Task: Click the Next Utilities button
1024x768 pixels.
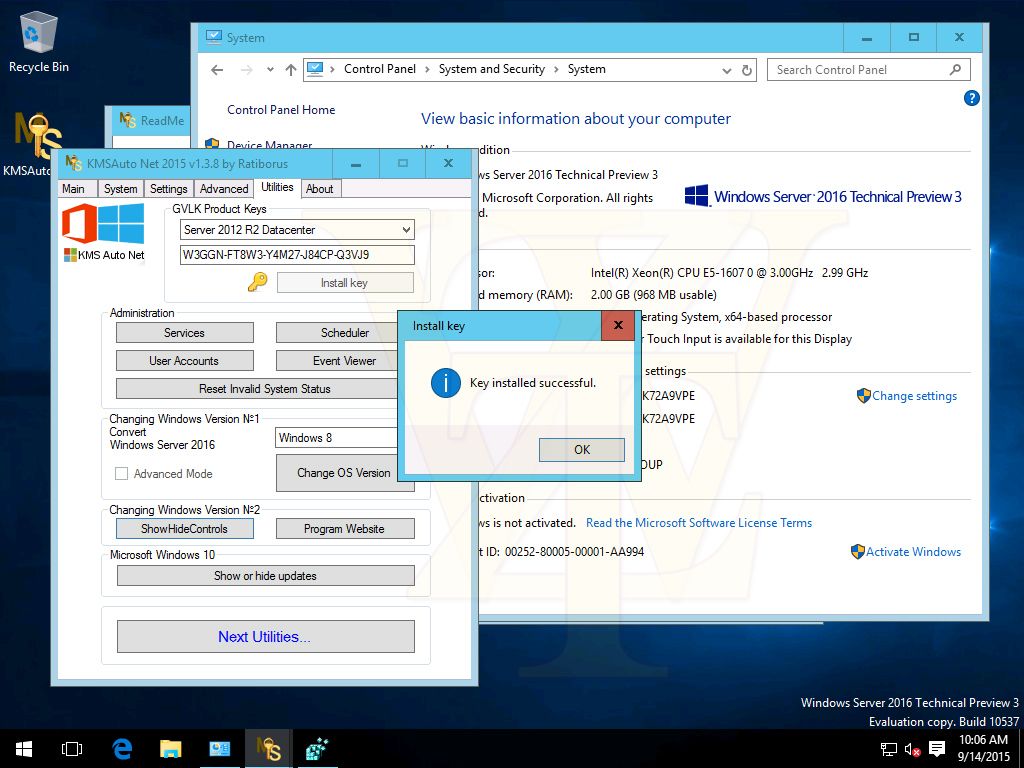Action: coord(265,636)
